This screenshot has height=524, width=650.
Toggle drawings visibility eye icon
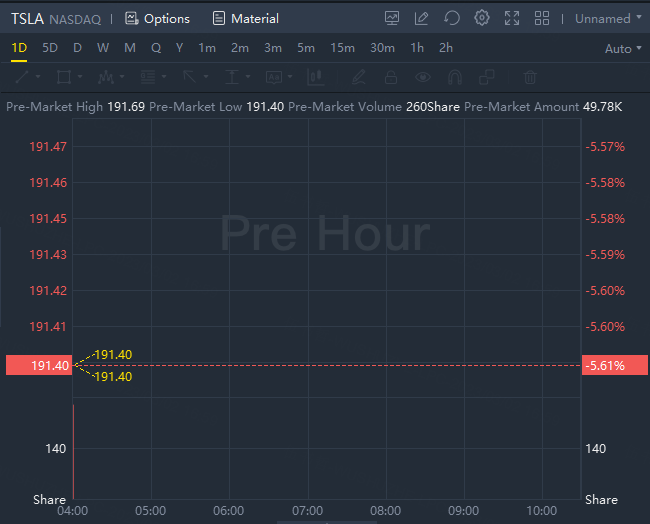[x=423, y=77]
